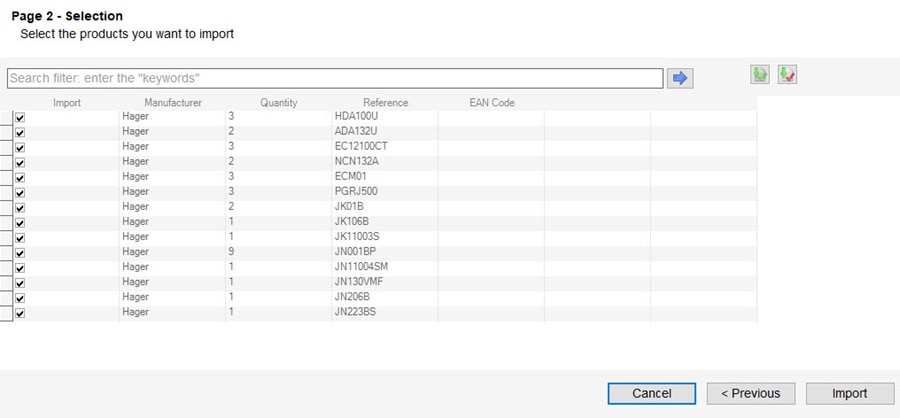Select the reference cell JN11004SM

click(385, 266)
